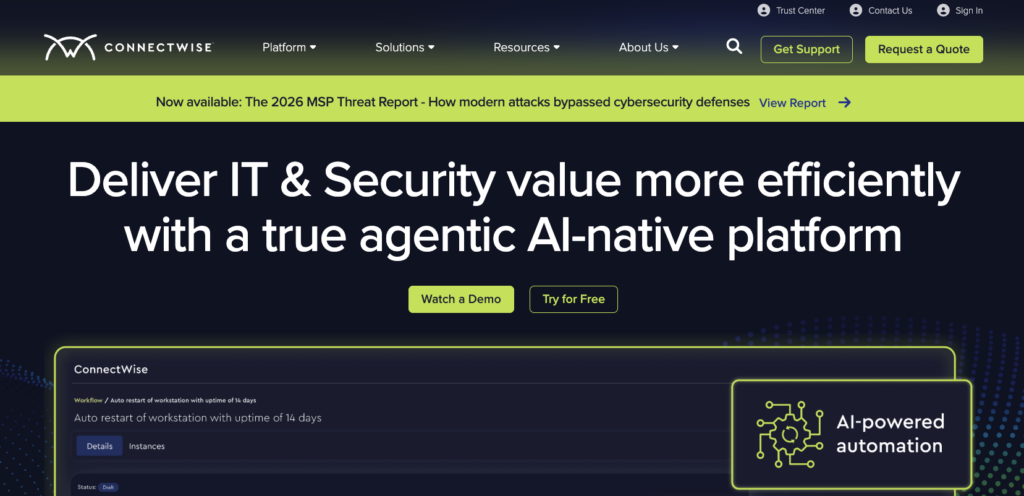Click the Try for Free button
This screenshot has height=496, width=1024.
click(x=573, y=299)
